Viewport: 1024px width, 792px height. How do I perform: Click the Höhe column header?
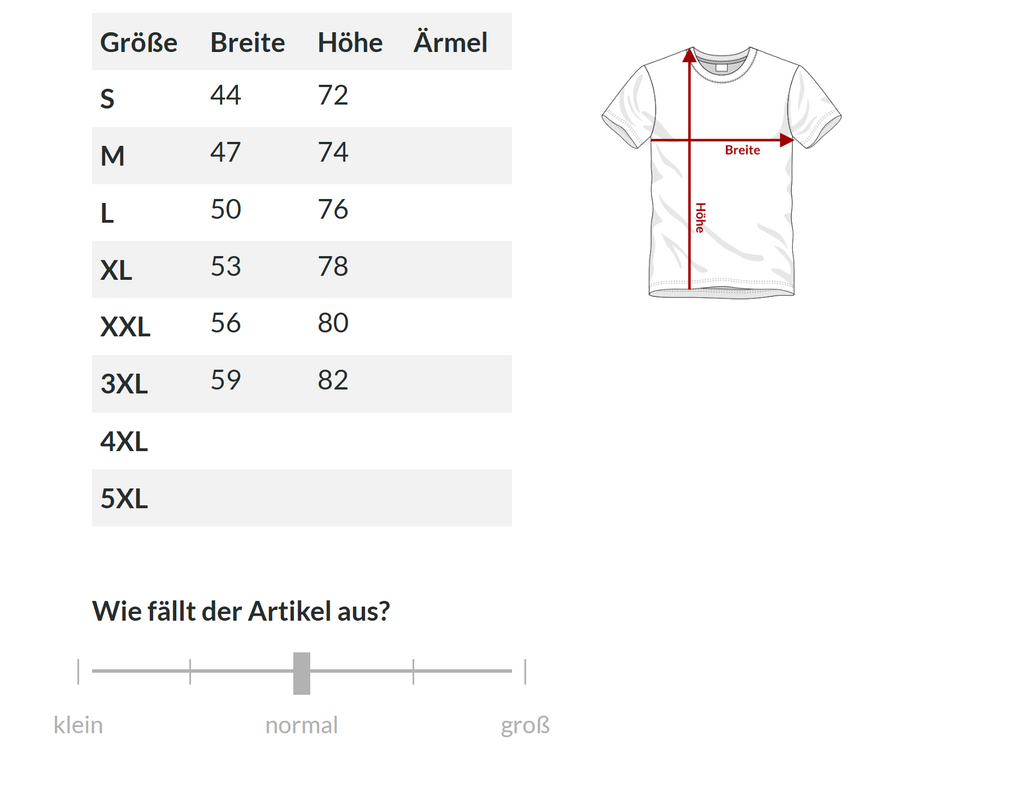350,42
